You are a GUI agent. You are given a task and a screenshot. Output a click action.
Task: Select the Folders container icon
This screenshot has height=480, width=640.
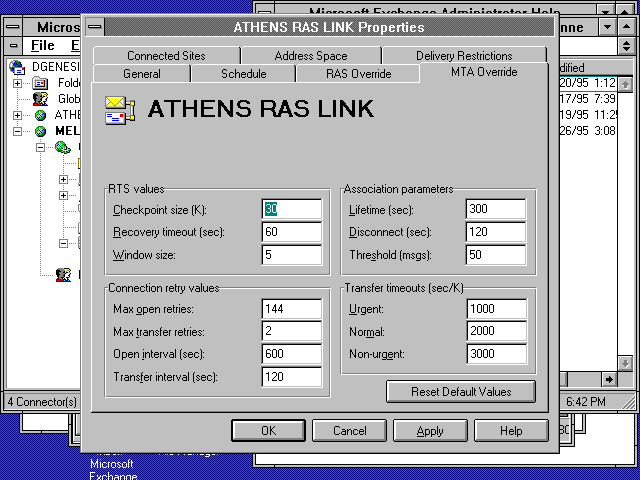[40, 83]
